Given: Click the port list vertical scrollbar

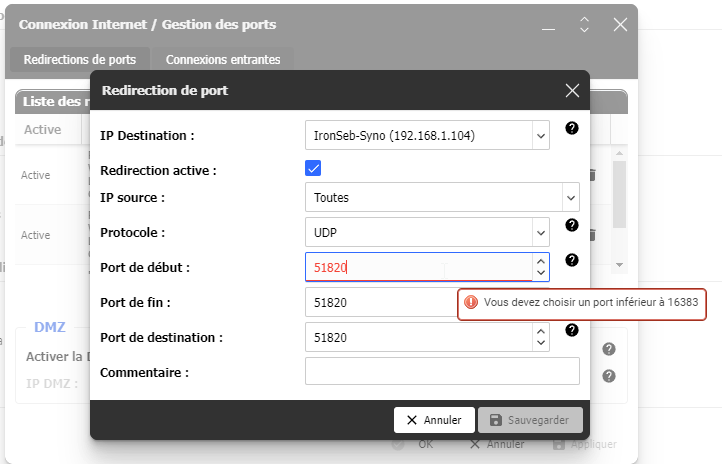Looking at the screenshot, I should point(619,210).
